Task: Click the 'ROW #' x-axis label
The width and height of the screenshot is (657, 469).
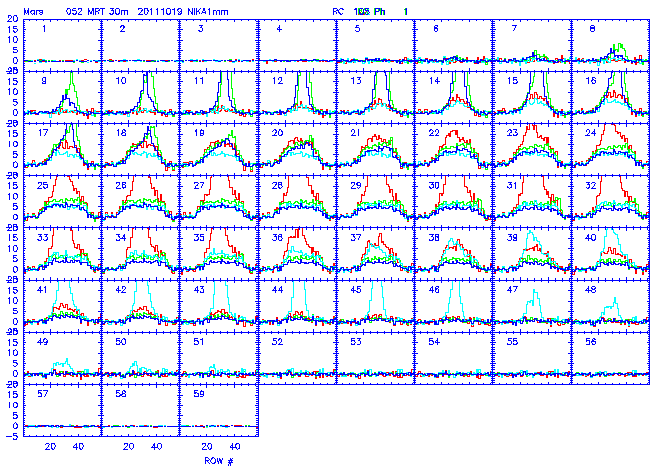Action: [218, 461]
